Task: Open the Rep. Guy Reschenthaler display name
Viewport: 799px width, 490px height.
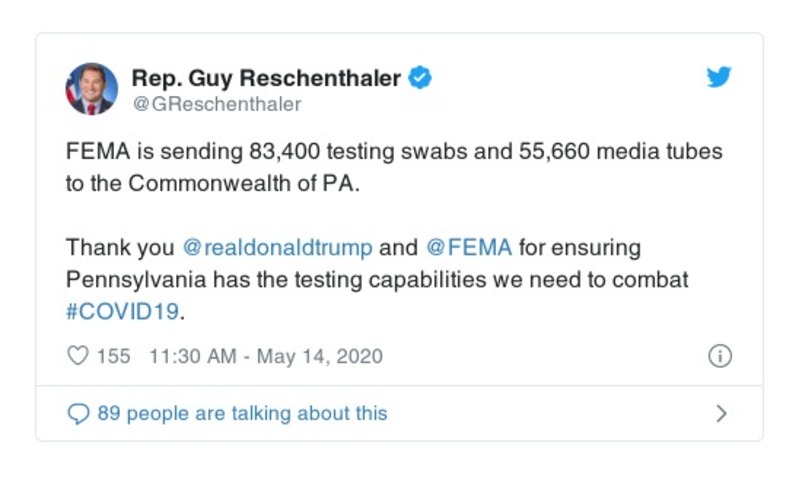Action: click(x=266, y=78)
